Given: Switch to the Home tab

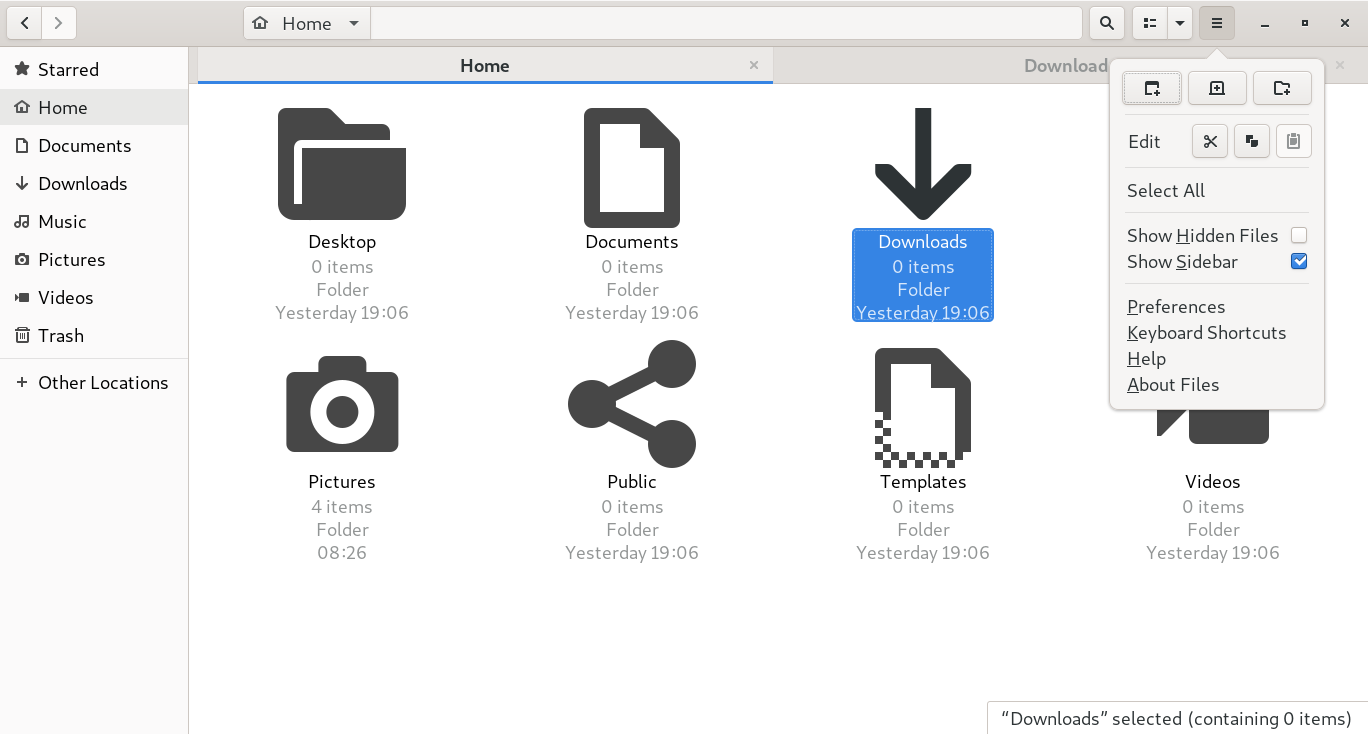Looking at the screenshot, I should [x=485, y=66].
